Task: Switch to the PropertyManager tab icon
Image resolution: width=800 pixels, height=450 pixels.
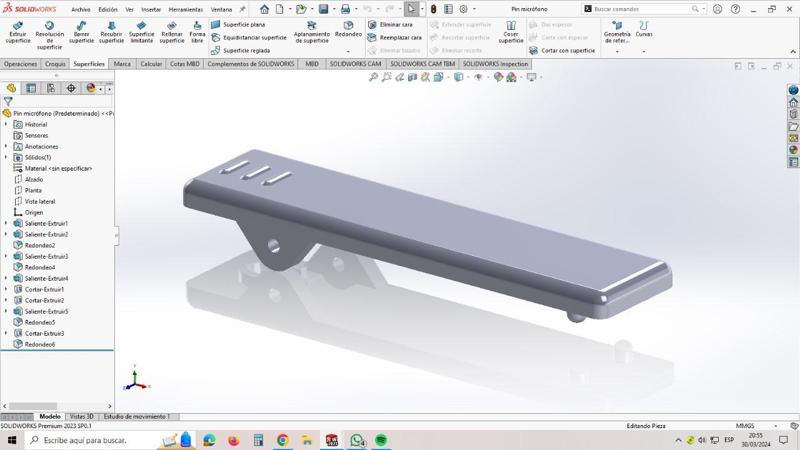Action: tap(31, 88)
